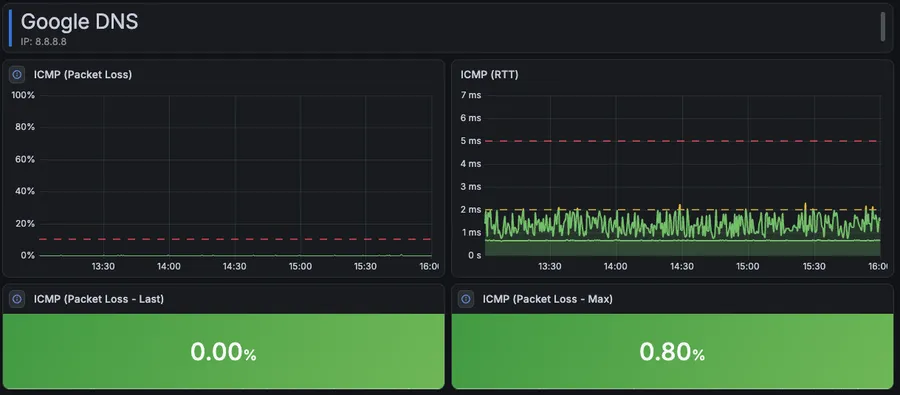The image size is (900, 395).
Task: Click 14:30 time label on Packet Loss chart
Action: pos(234,266)
